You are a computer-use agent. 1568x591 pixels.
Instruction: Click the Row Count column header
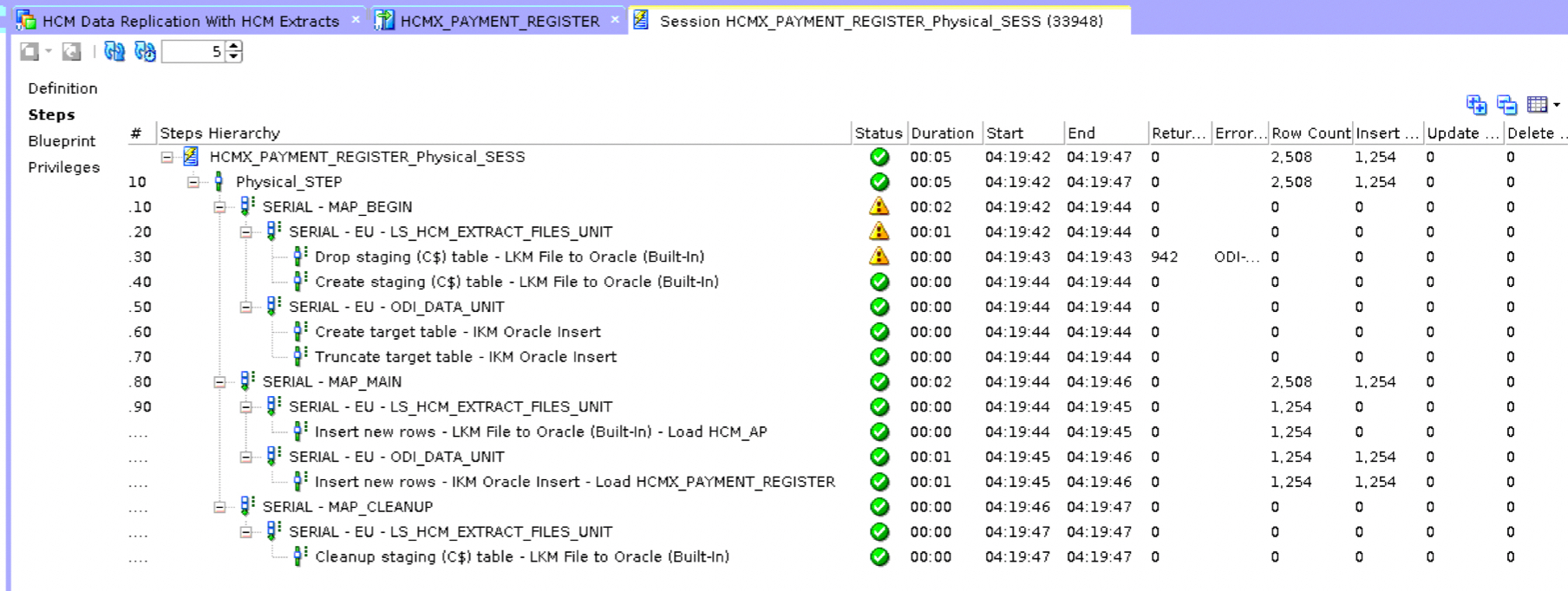(x=1310, y=133)
